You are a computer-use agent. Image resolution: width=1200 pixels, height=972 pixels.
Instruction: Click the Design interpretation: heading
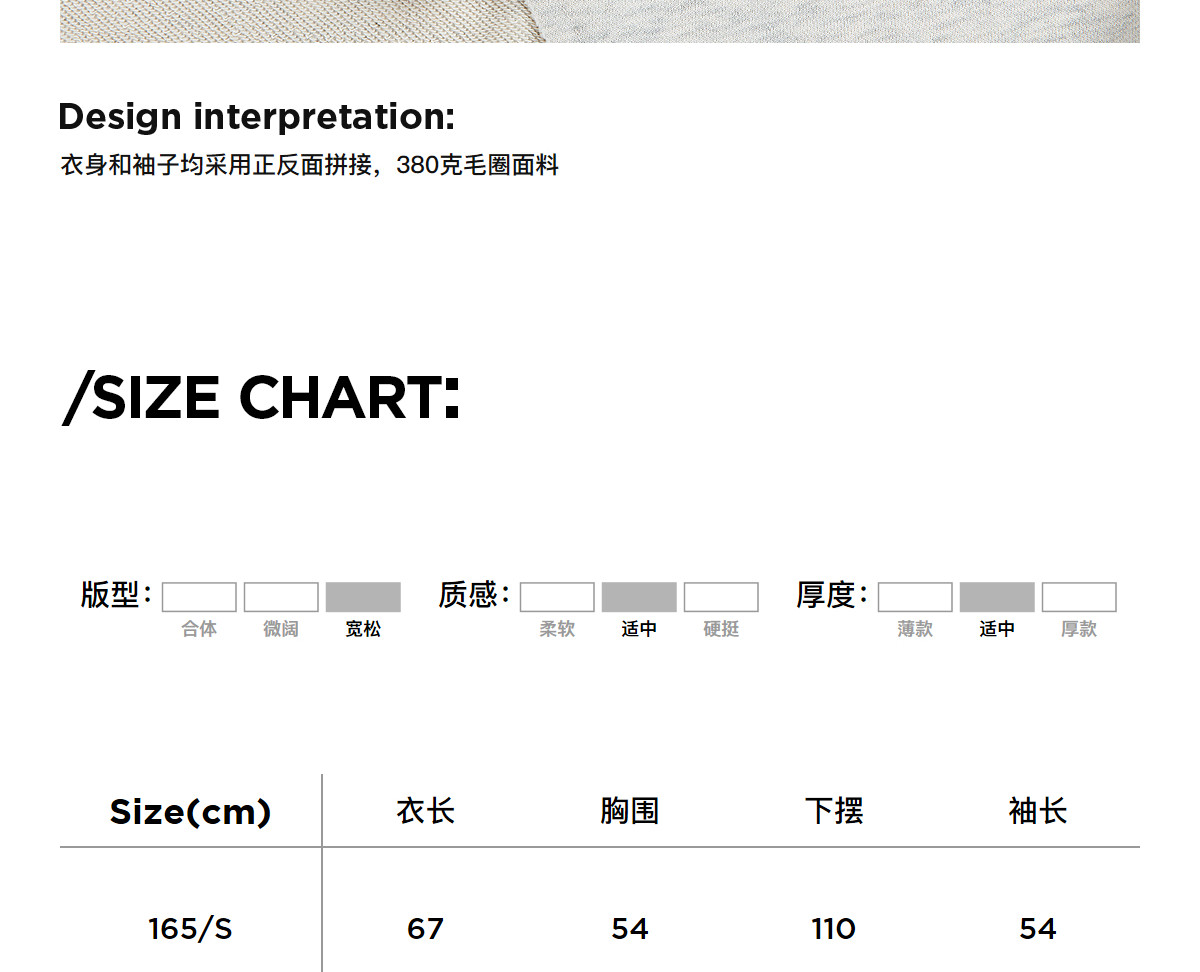coord(256,117)
